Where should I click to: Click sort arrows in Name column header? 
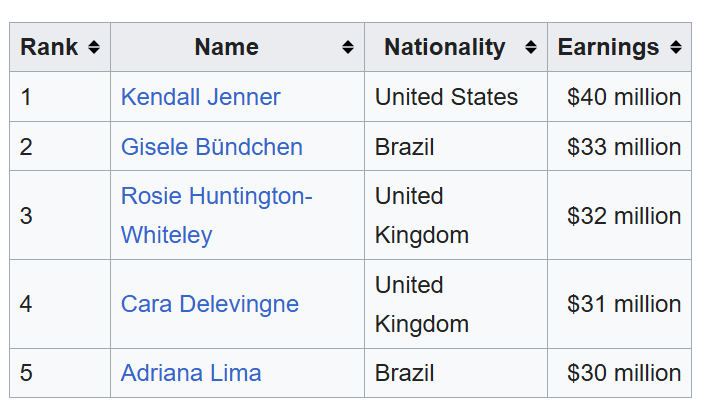point(348,47)
